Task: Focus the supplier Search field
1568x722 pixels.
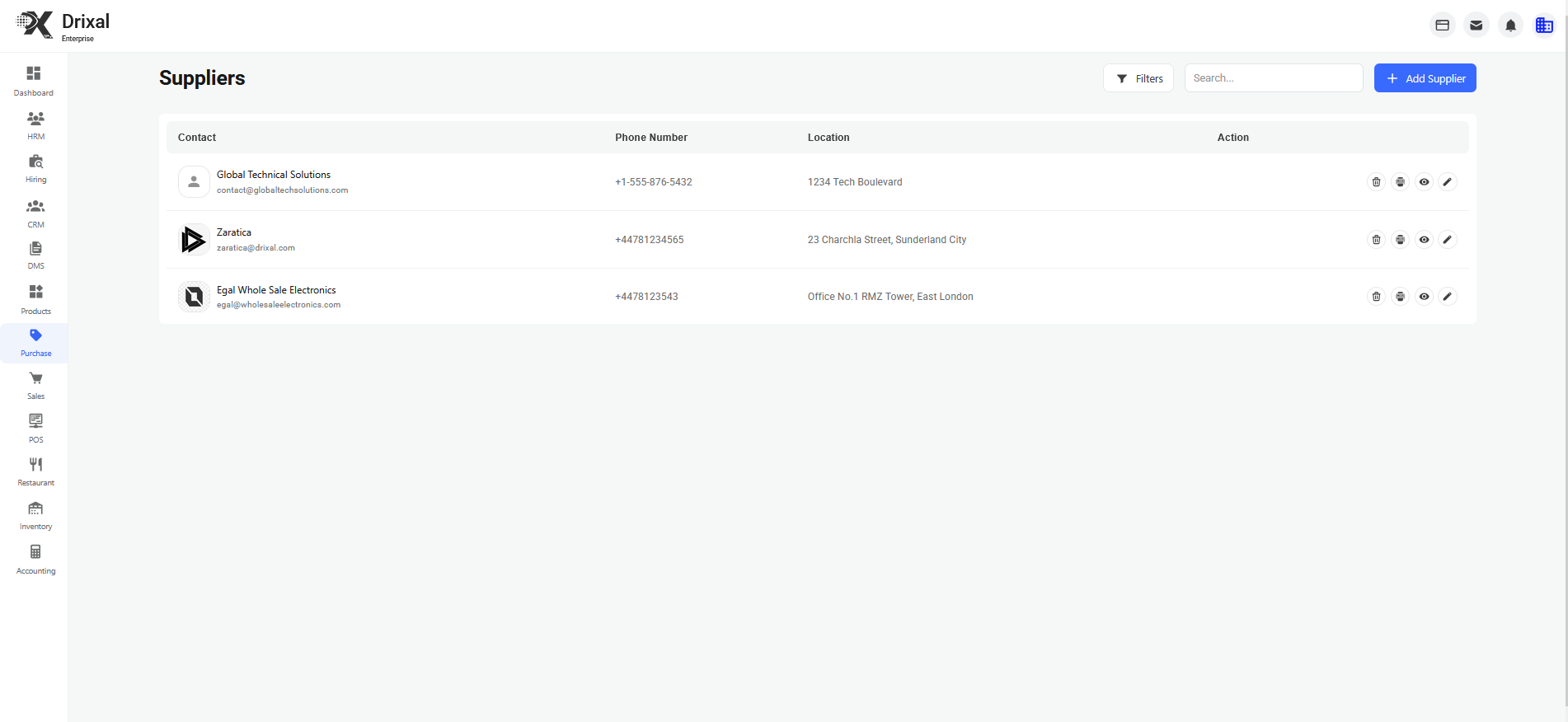Action: point(1273,78)
